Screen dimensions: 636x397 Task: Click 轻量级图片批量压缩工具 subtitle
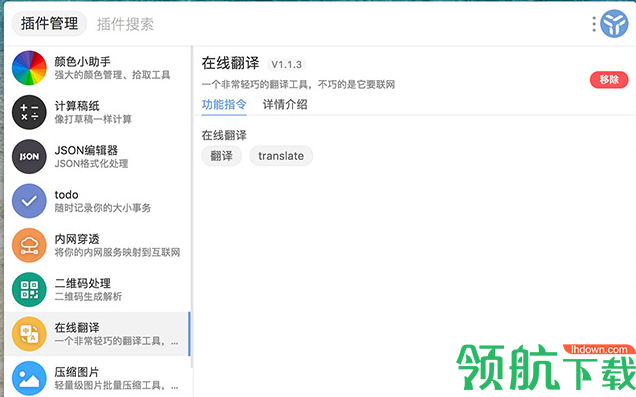point(116,385)
